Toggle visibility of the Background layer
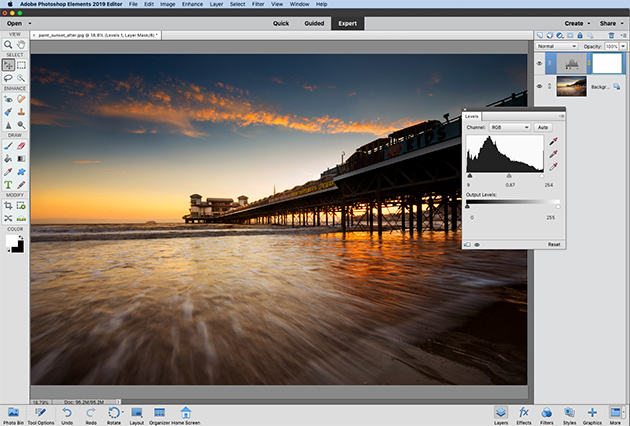Viewport: 630px width, 426px height. (540, 86)
